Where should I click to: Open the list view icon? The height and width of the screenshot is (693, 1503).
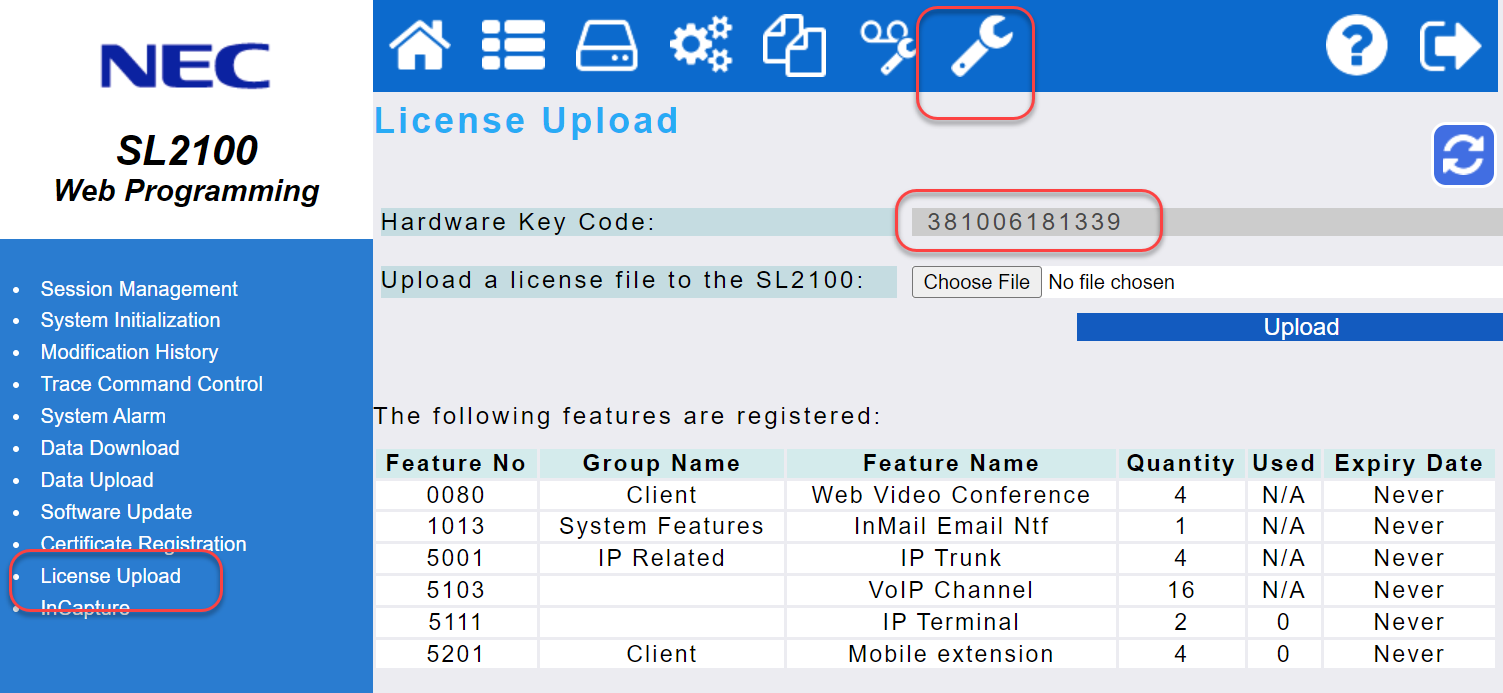513,46
